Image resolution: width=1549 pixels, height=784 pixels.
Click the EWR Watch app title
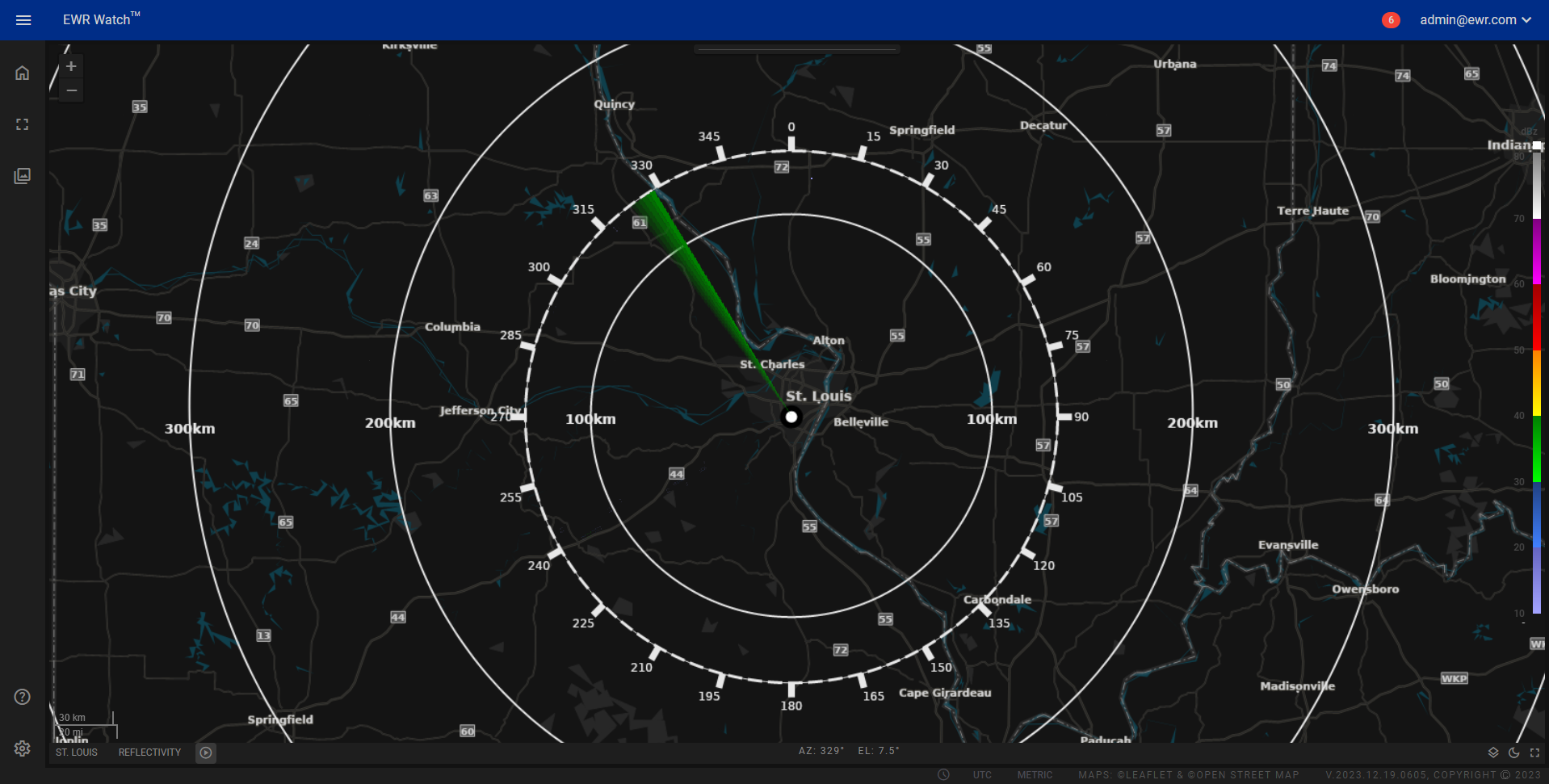point(102,19)
